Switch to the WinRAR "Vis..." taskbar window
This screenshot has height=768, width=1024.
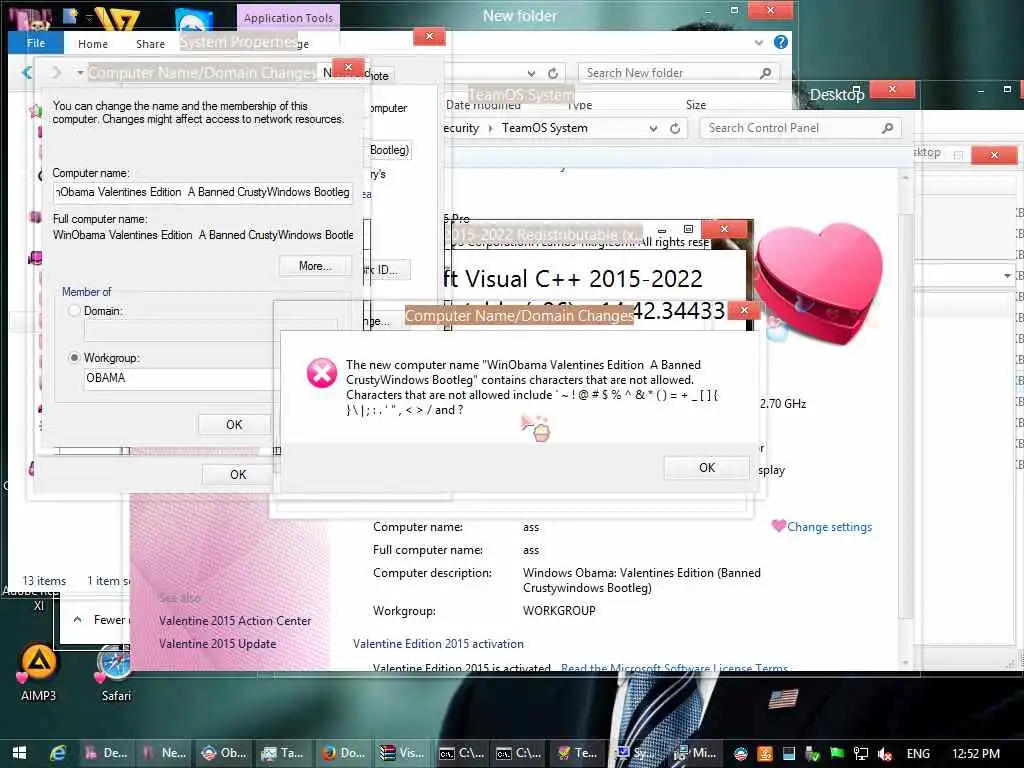tap(402, 753)
